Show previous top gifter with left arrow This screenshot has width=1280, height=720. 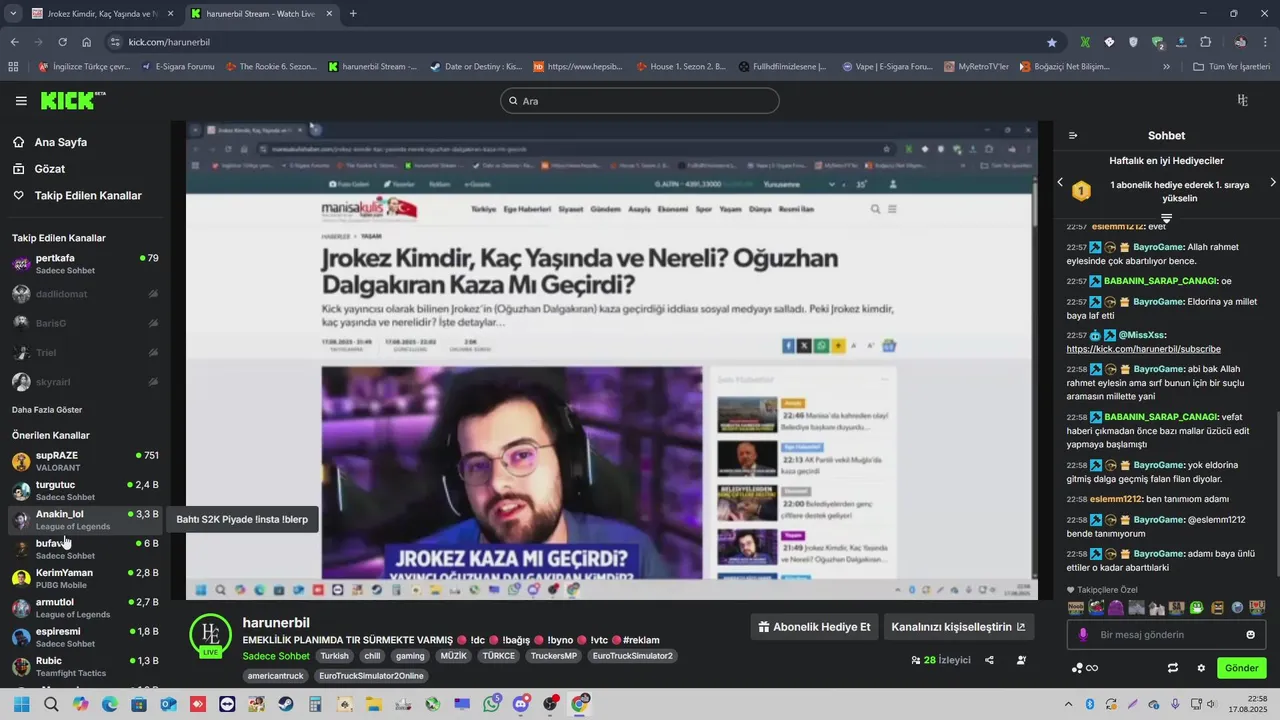coord(1060,182)
